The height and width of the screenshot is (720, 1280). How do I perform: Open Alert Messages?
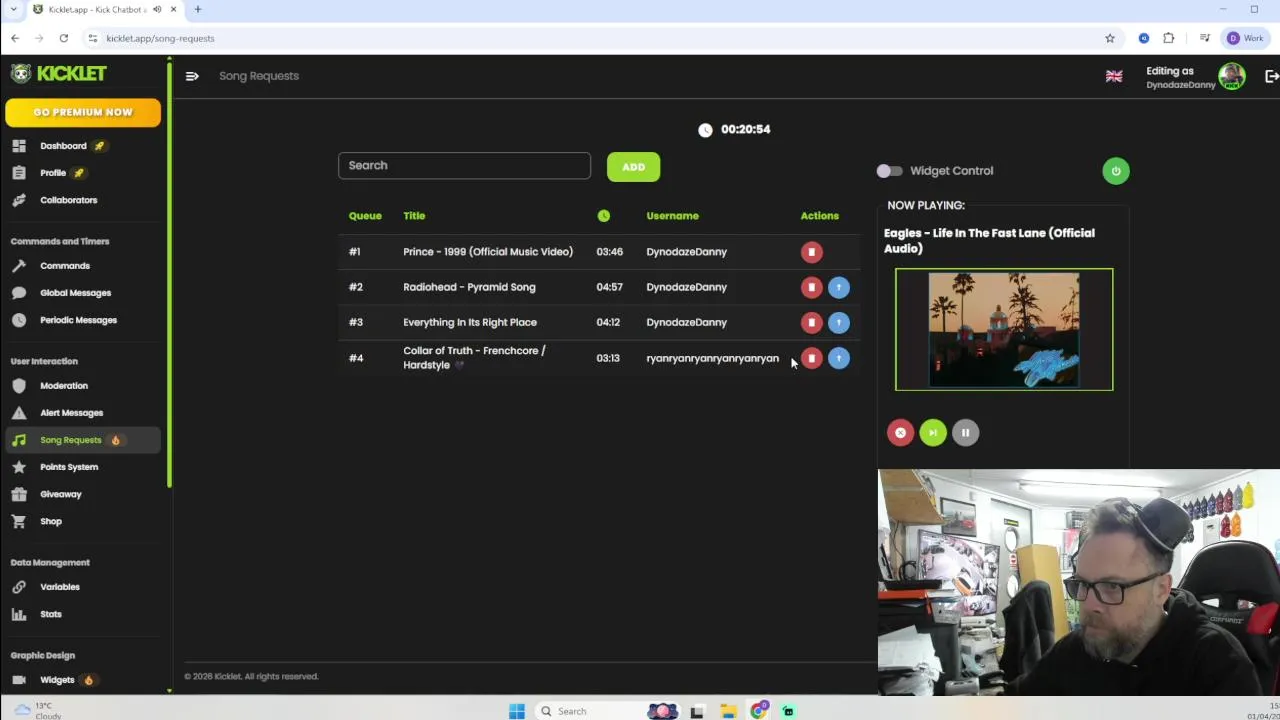tap(71, 413)
